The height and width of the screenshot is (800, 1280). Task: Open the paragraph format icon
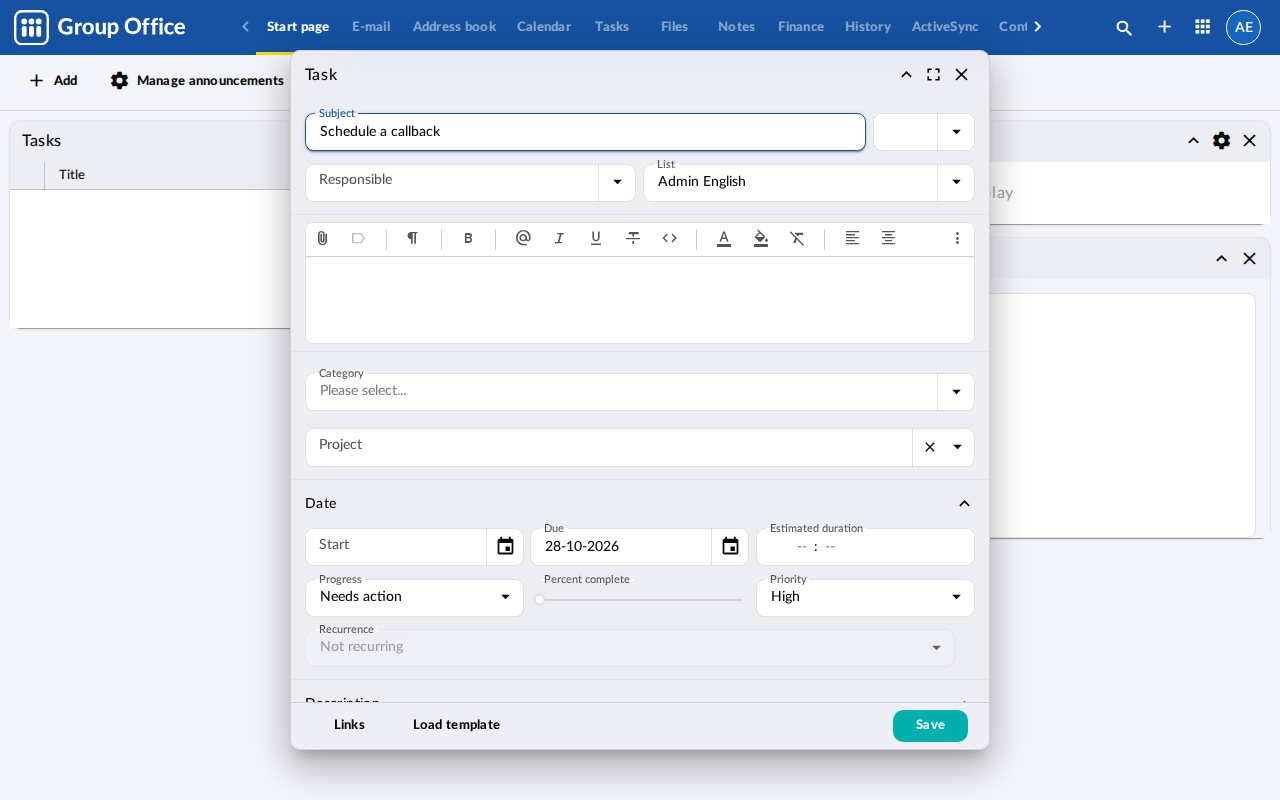pyautogui.click(x=412, y=238)
